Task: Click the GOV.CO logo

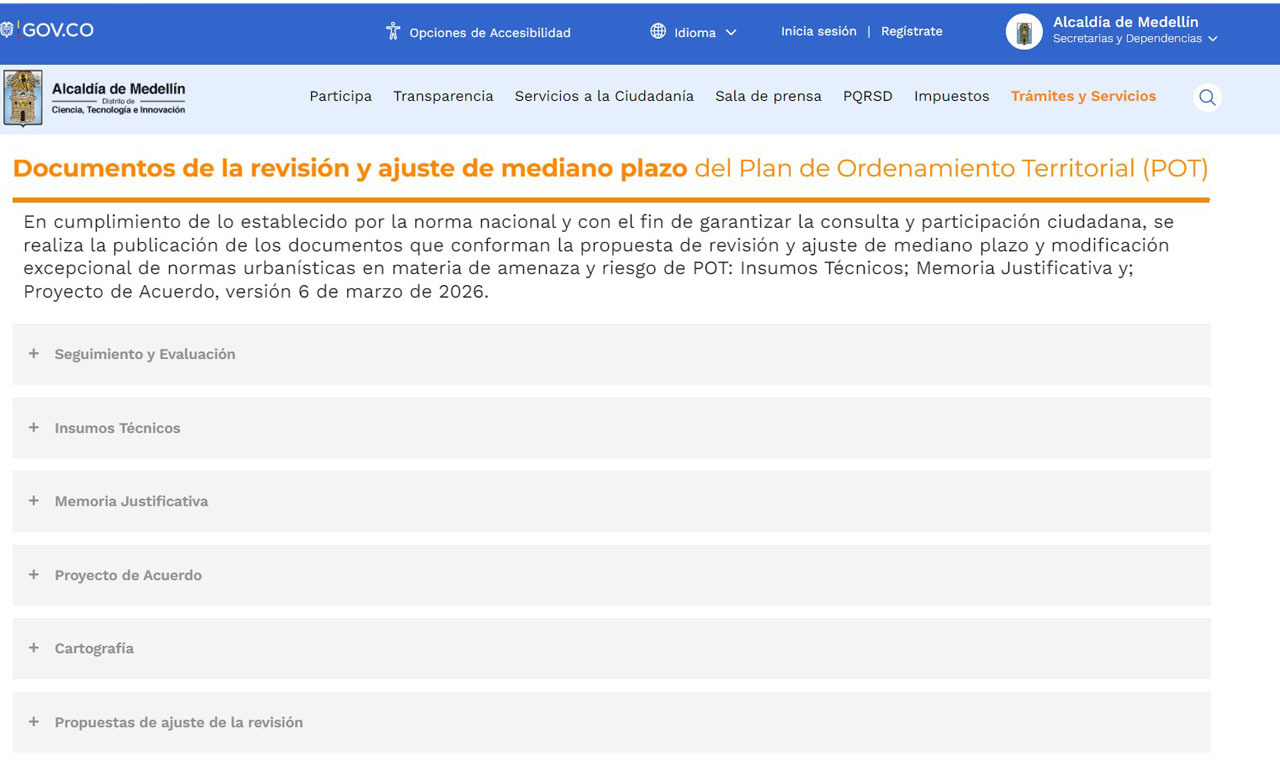Action: point(47,30)
